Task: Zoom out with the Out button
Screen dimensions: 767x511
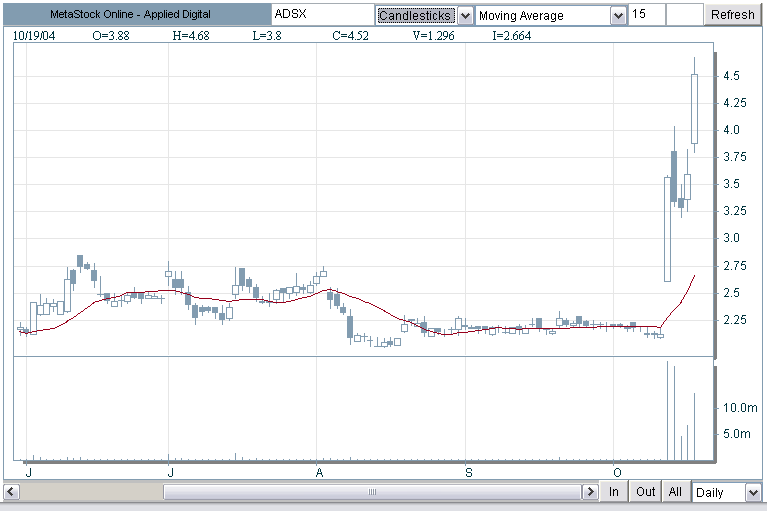Action: coord(645,491)
